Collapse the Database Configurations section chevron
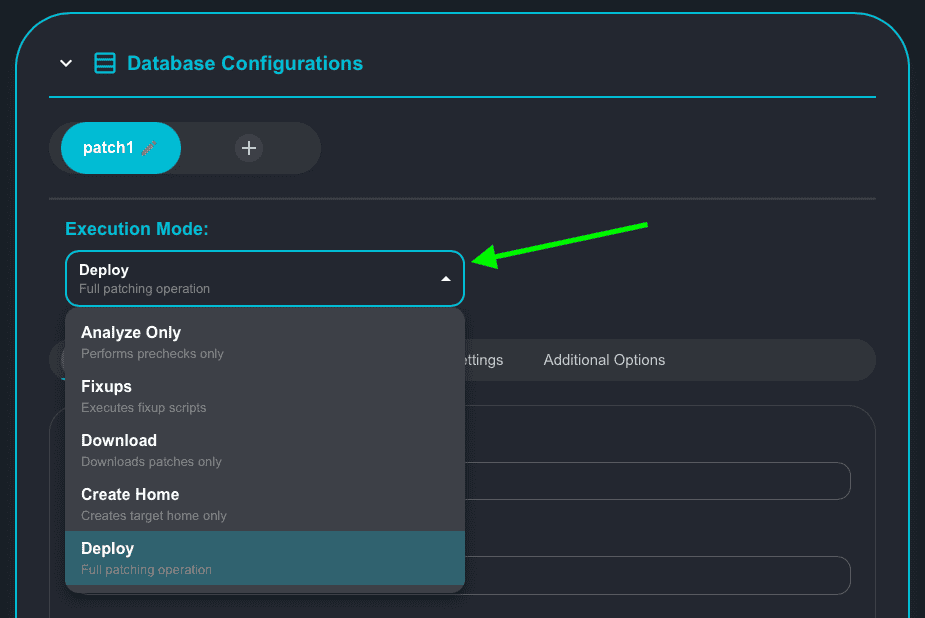Screen dimensions: 925x618 click(x=66, y=63)
